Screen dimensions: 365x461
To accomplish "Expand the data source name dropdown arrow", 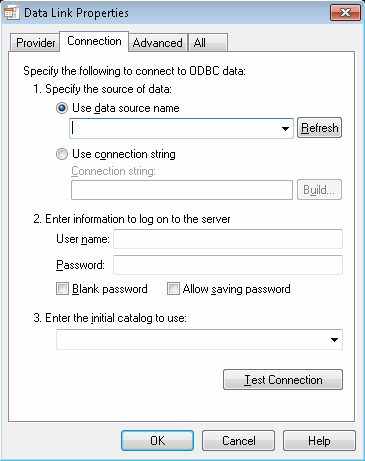I will pyautogui.click(x=285, y=128).
